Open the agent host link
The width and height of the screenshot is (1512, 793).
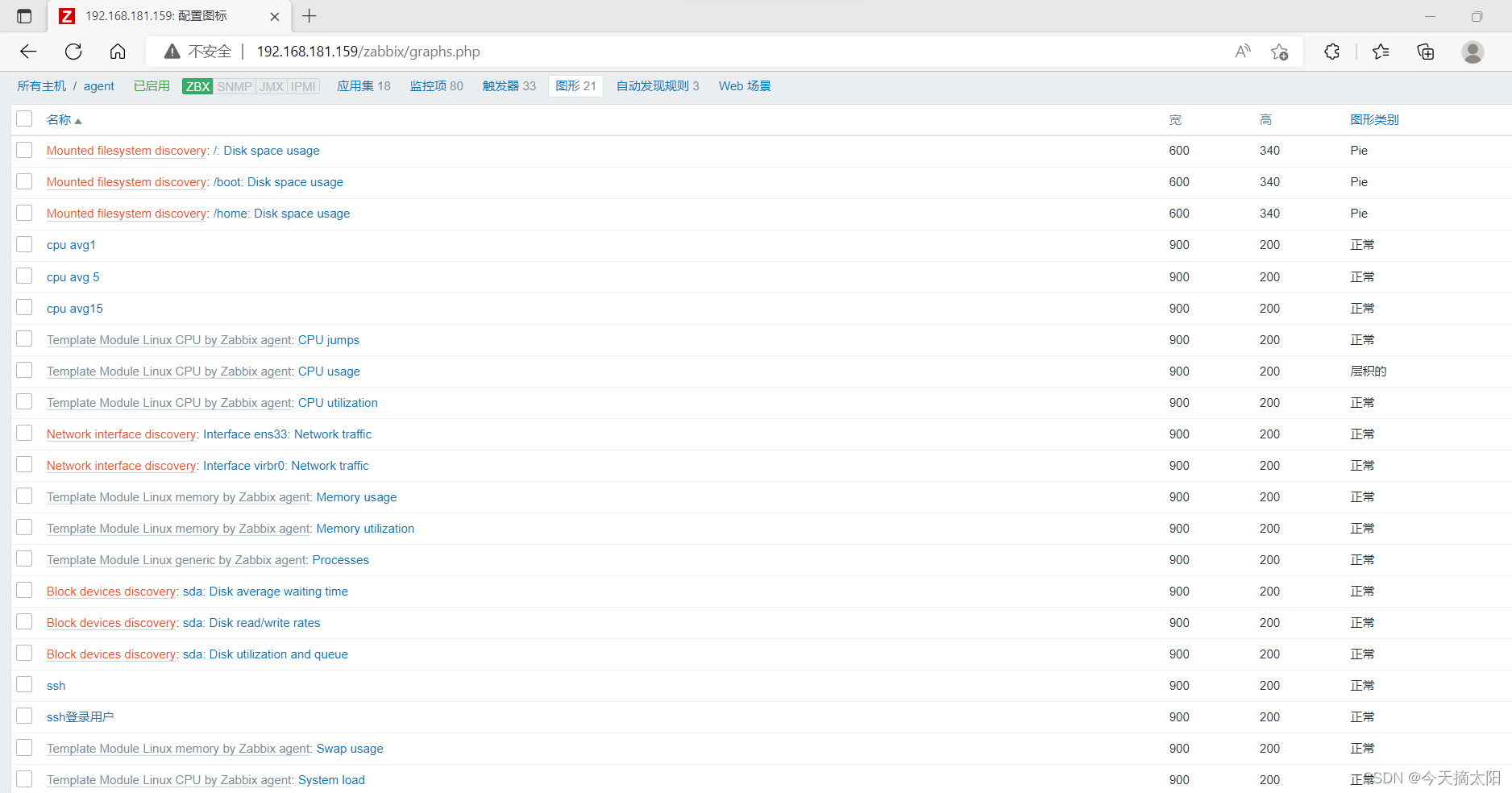(99, 86)
